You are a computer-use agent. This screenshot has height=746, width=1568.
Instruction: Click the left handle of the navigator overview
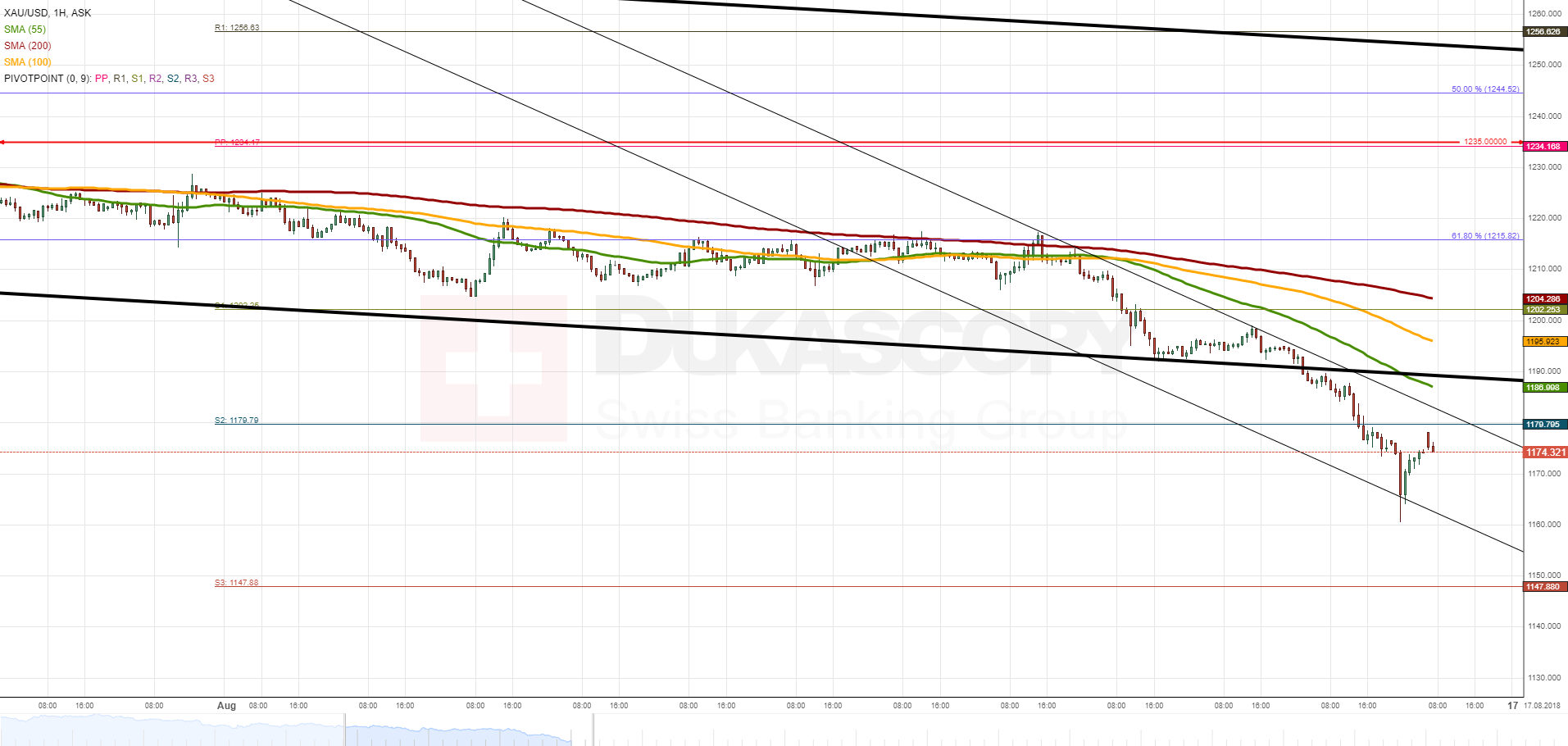(345, 730)
